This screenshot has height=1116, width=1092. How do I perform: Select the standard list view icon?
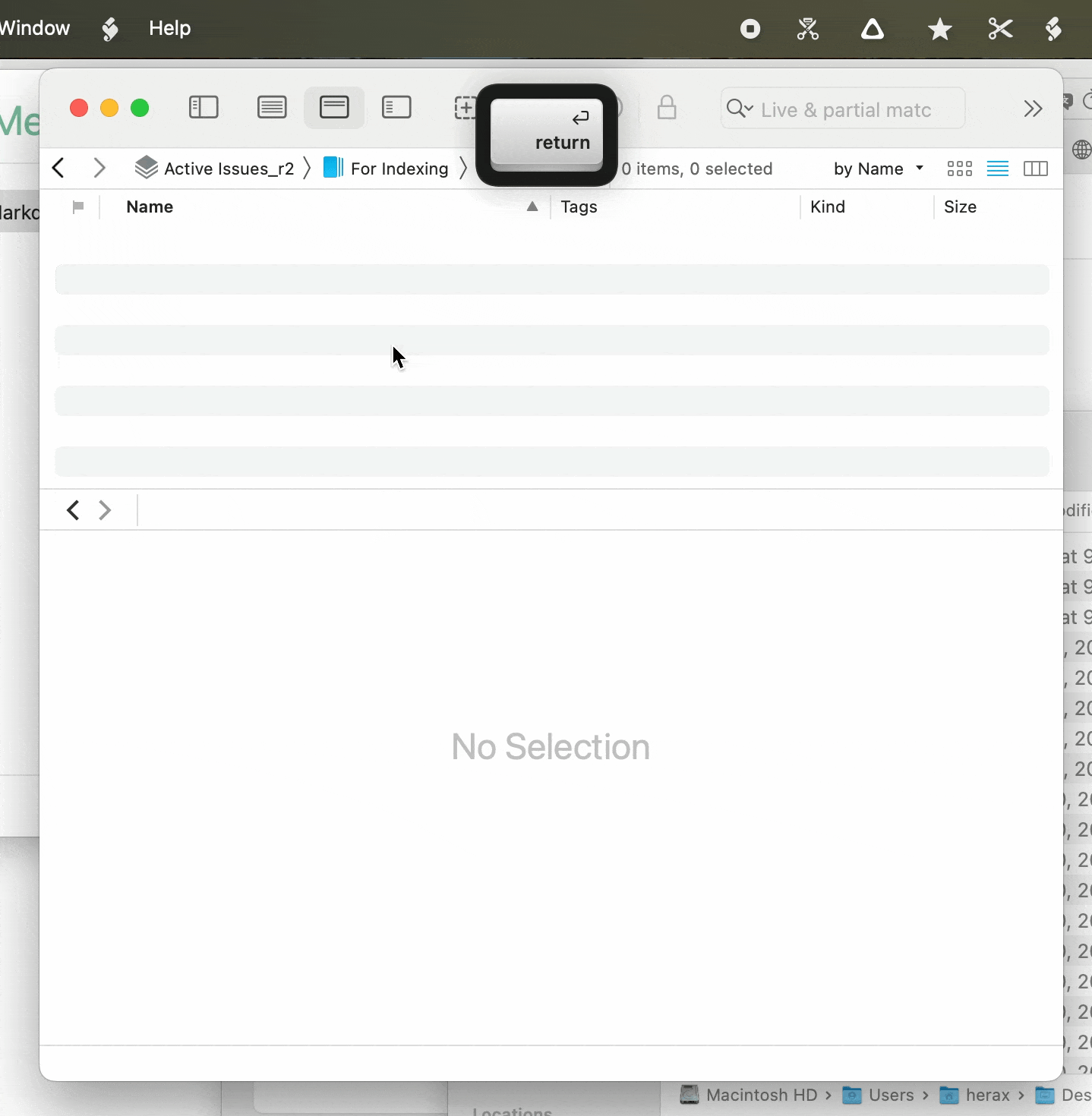coord(272,108)
